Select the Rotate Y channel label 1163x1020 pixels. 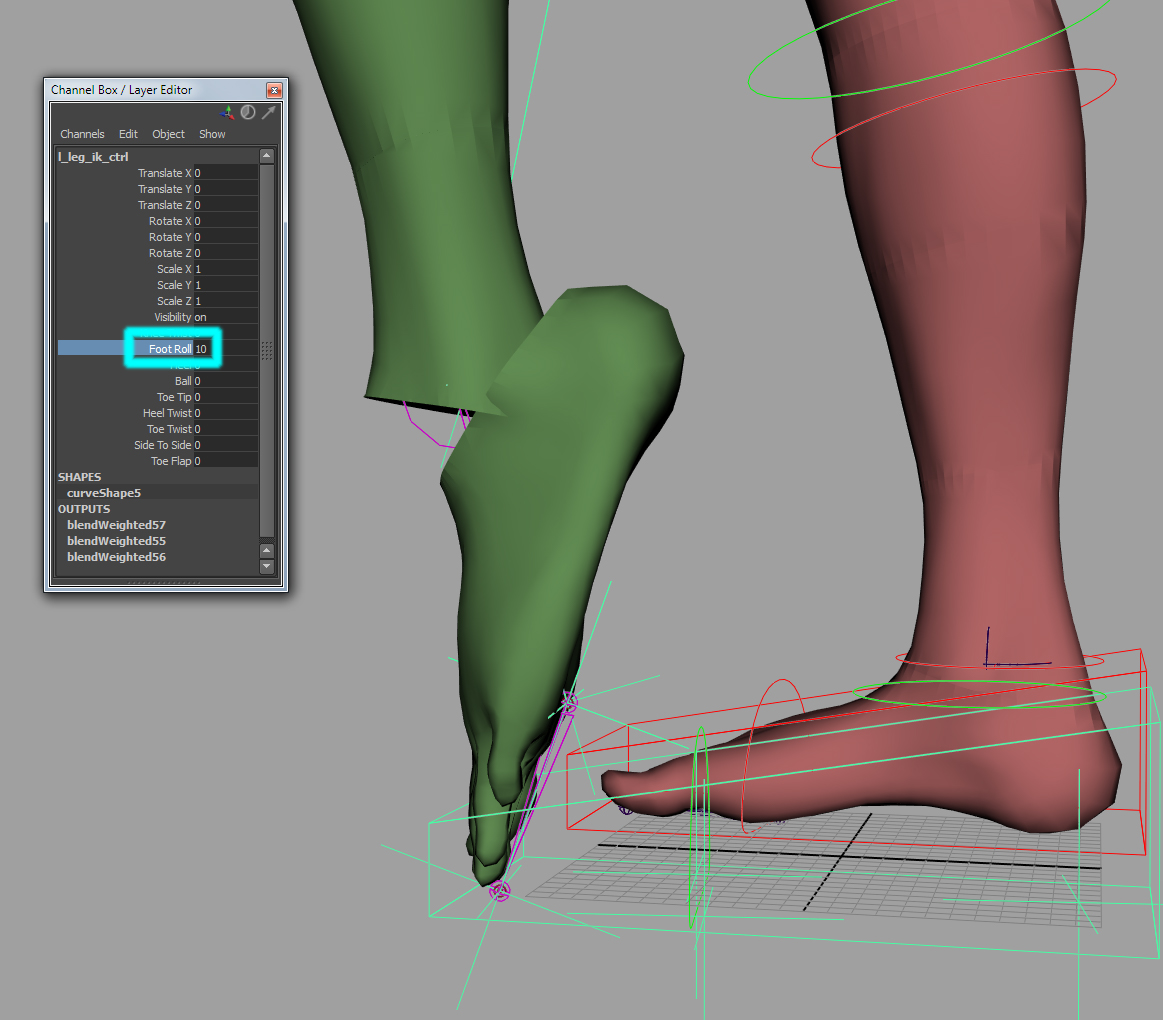pyautogui.click(x=170, y=237)
